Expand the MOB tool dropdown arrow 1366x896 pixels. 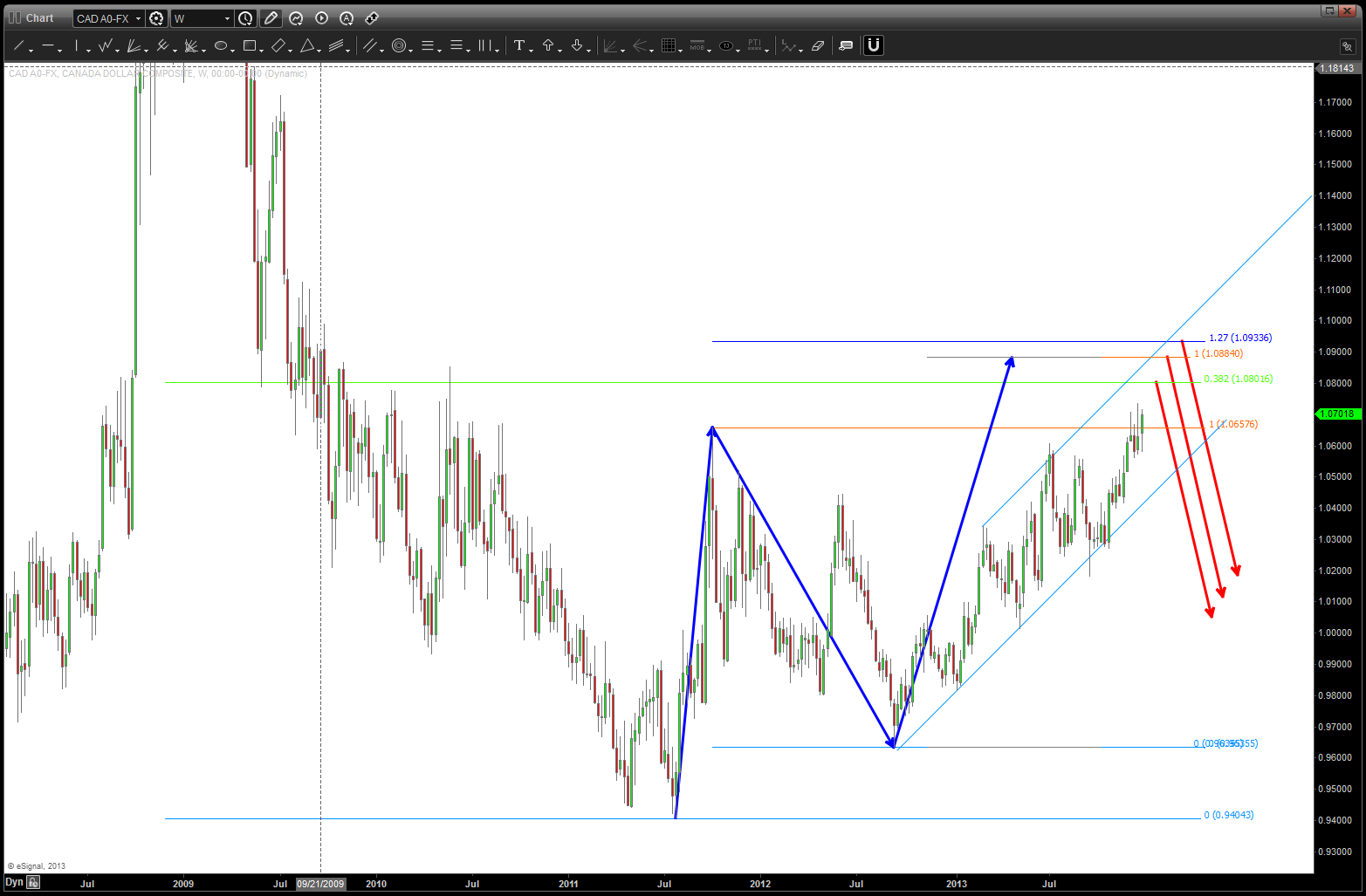[x=709, y=50]
